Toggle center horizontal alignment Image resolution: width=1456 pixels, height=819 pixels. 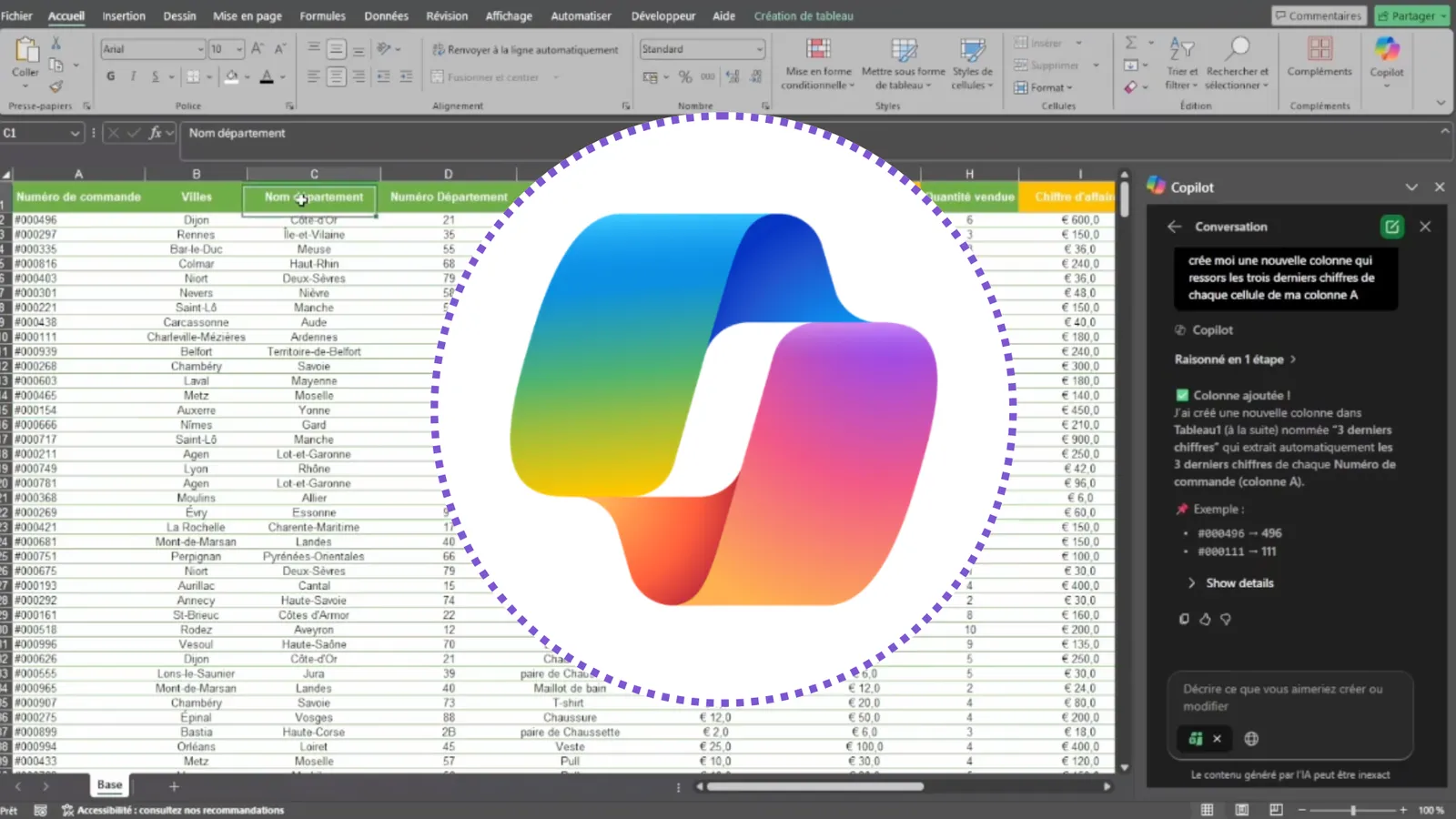(x=336, y=76)
